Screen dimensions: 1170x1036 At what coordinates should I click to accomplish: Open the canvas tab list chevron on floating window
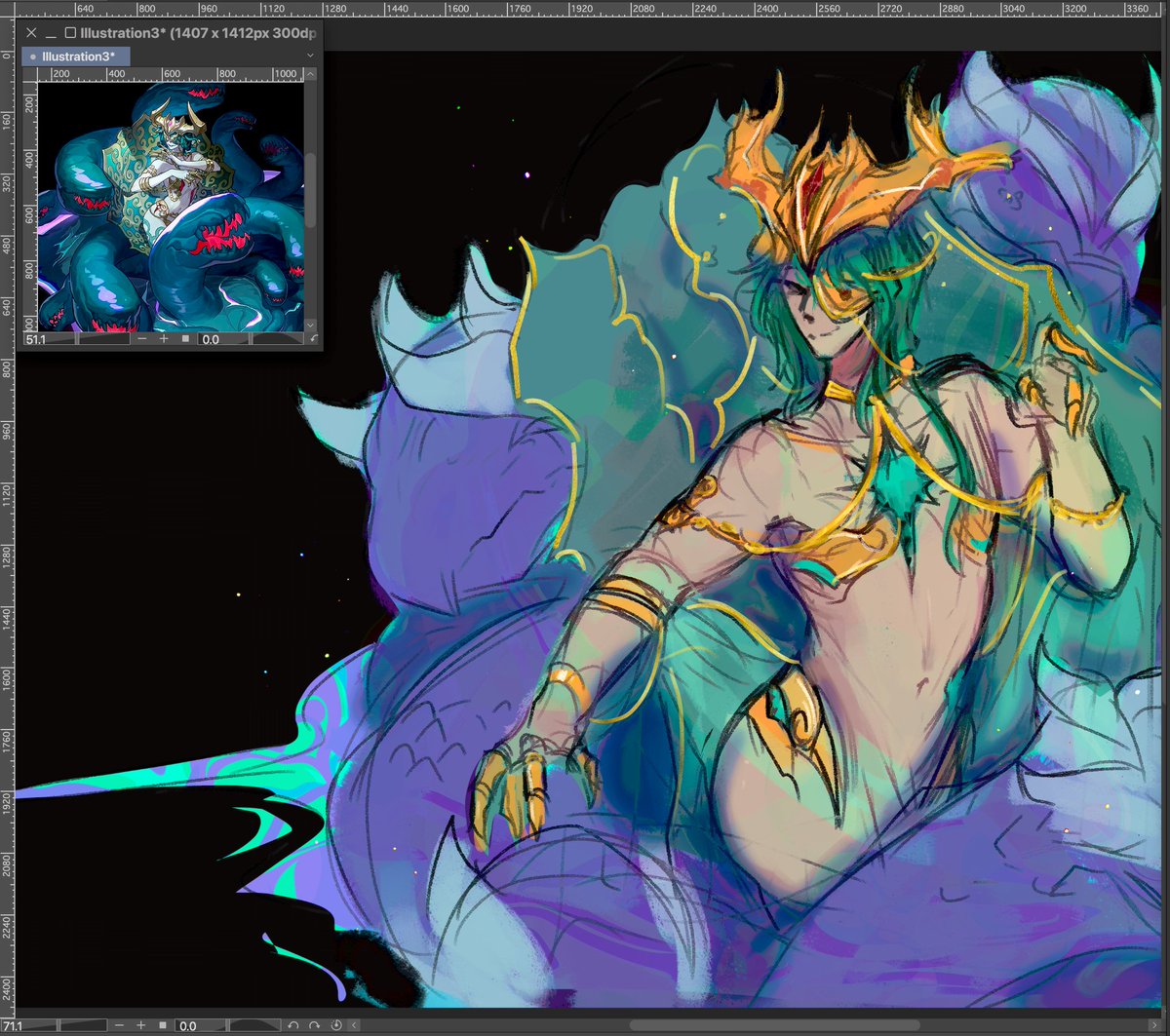(x=310, y=56)
